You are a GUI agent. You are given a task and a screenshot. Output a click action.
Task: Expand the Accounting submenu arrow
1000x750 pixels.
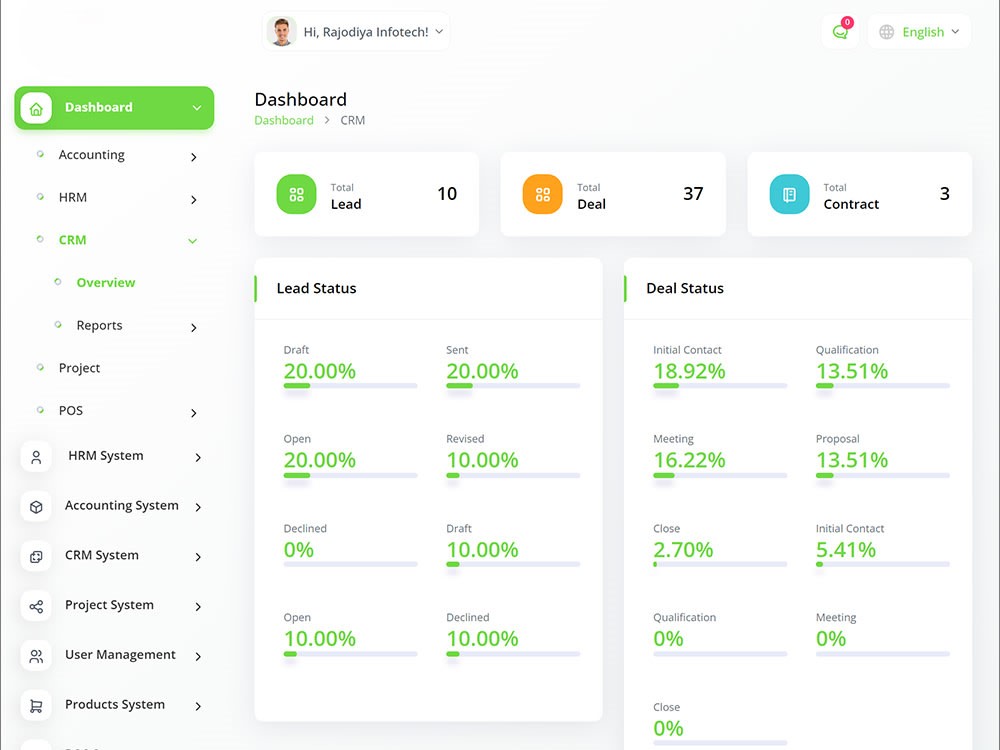coord(194,157)
